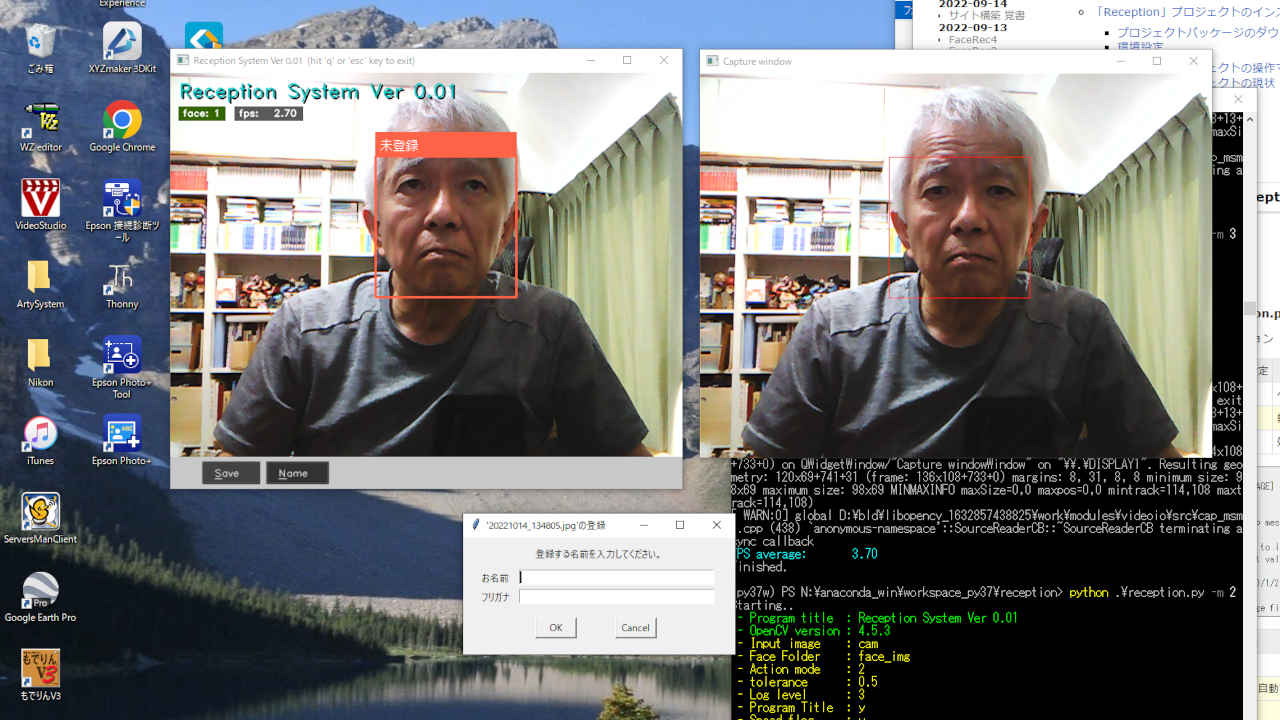
Task: Click the フリガナ text field
Action: coord(616,597)
